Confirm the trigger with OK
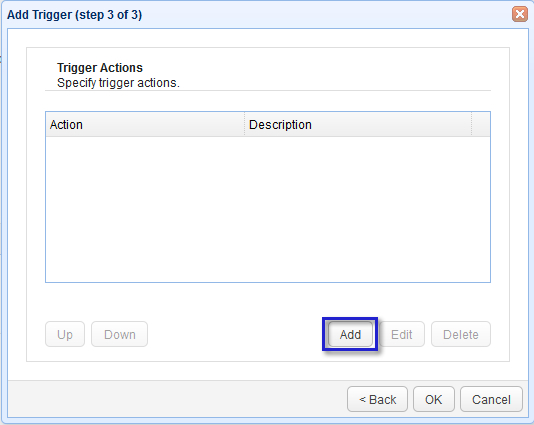 point(434,399)
